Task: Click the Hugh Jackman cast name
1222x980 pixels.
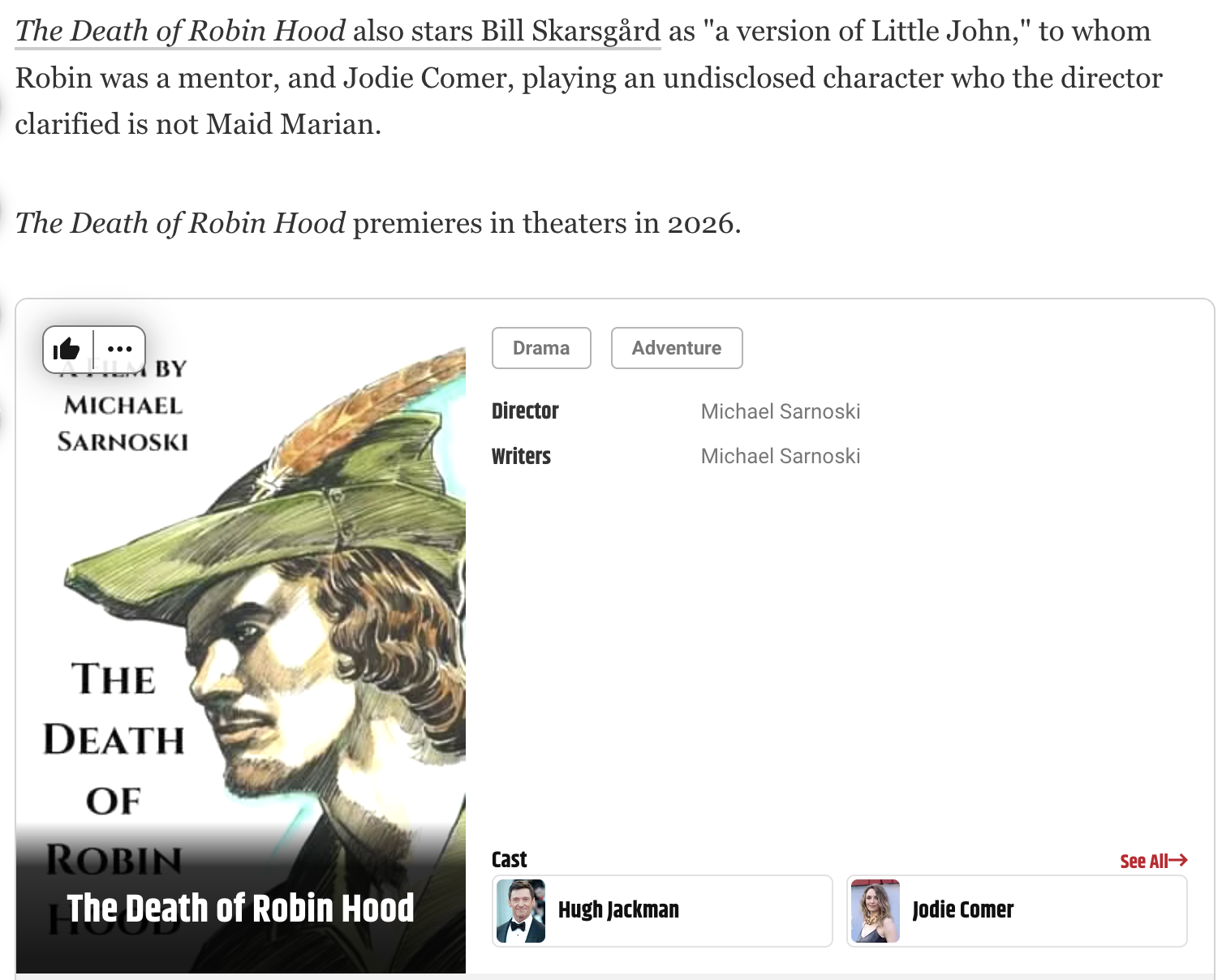Action: point(618,910)
